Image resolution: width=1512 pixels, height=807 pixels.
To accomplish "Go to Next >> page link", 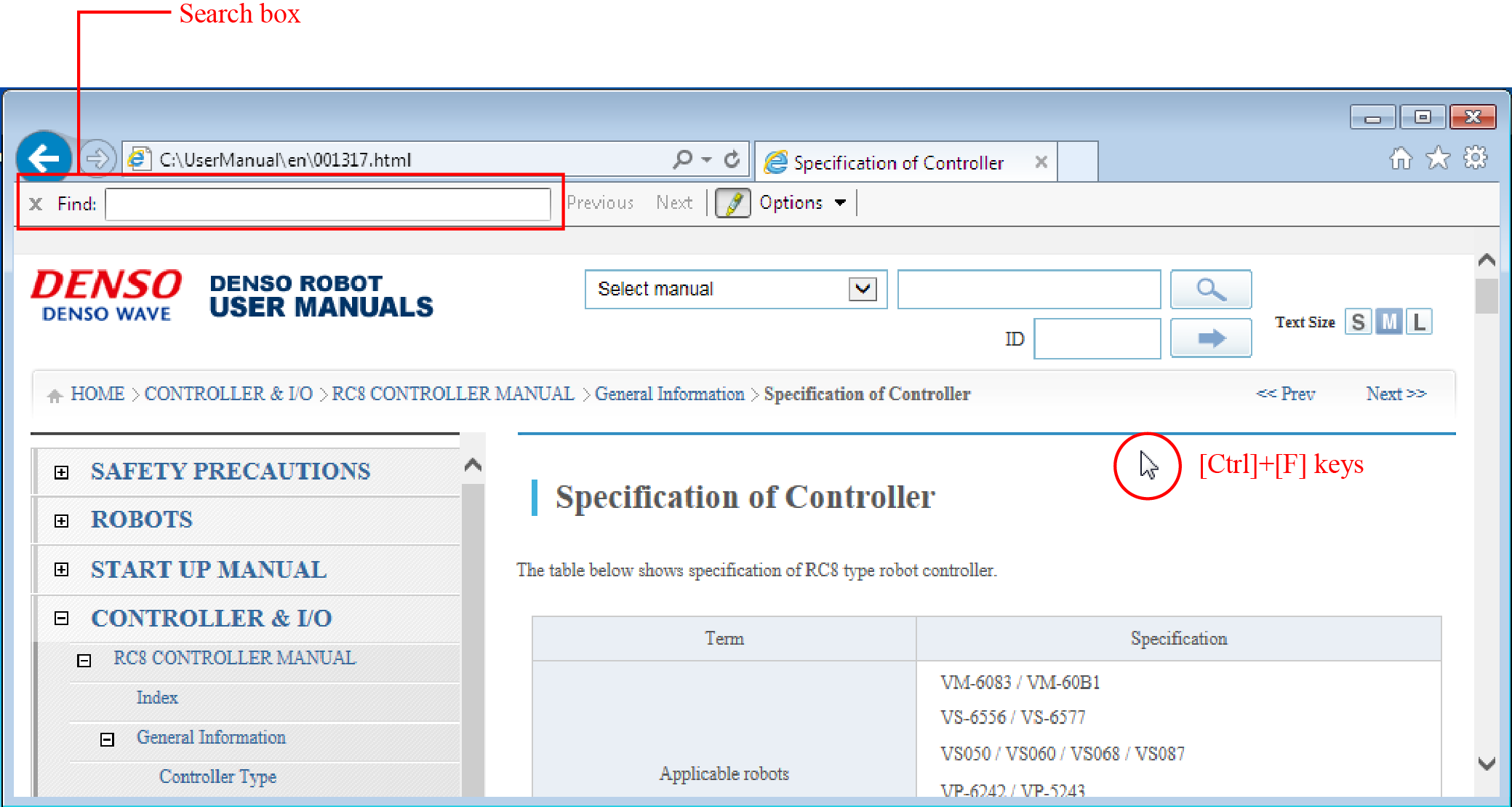I will [1395, 394].
